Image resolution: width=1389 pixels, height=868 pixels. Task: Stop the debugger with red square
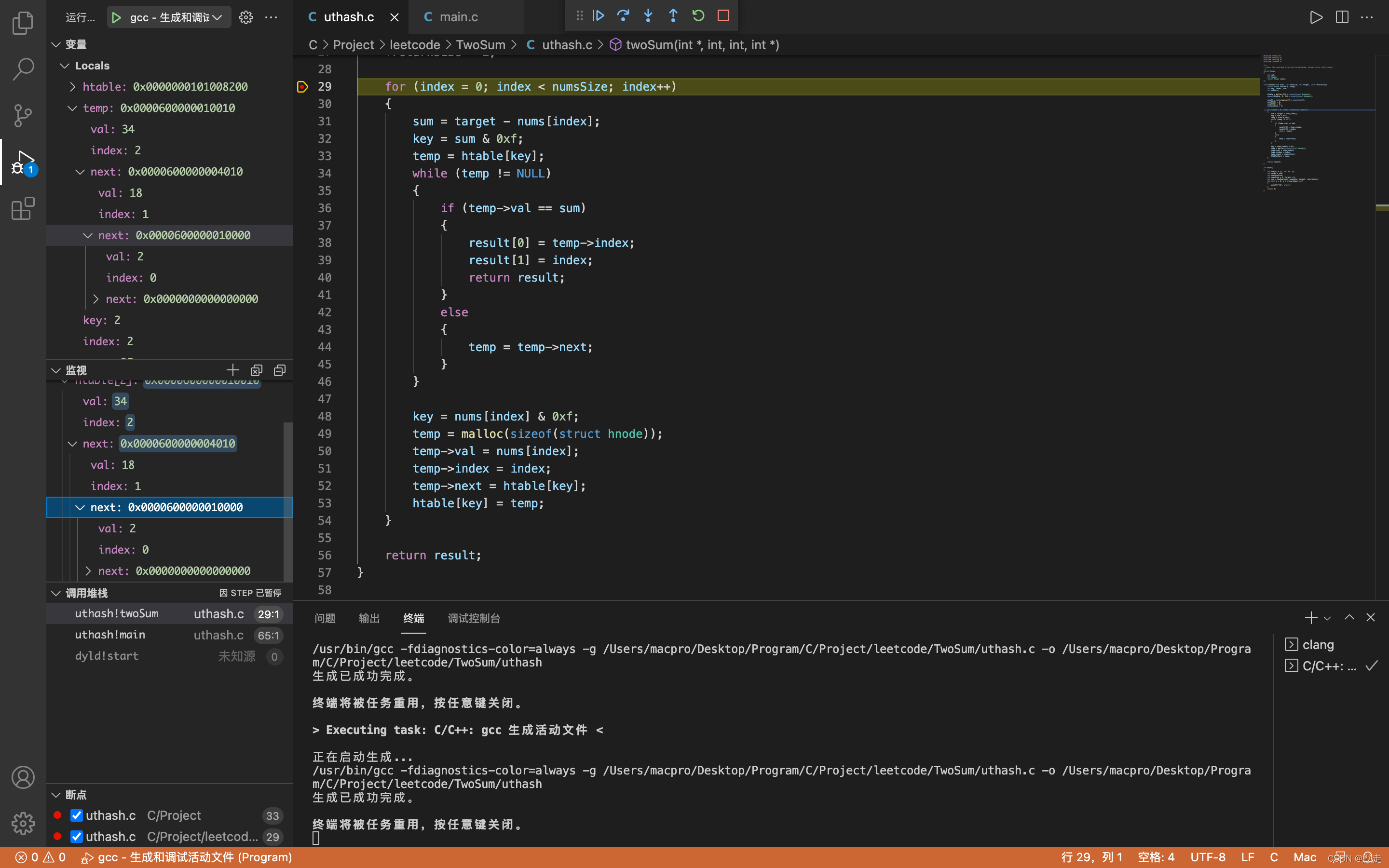723,16
